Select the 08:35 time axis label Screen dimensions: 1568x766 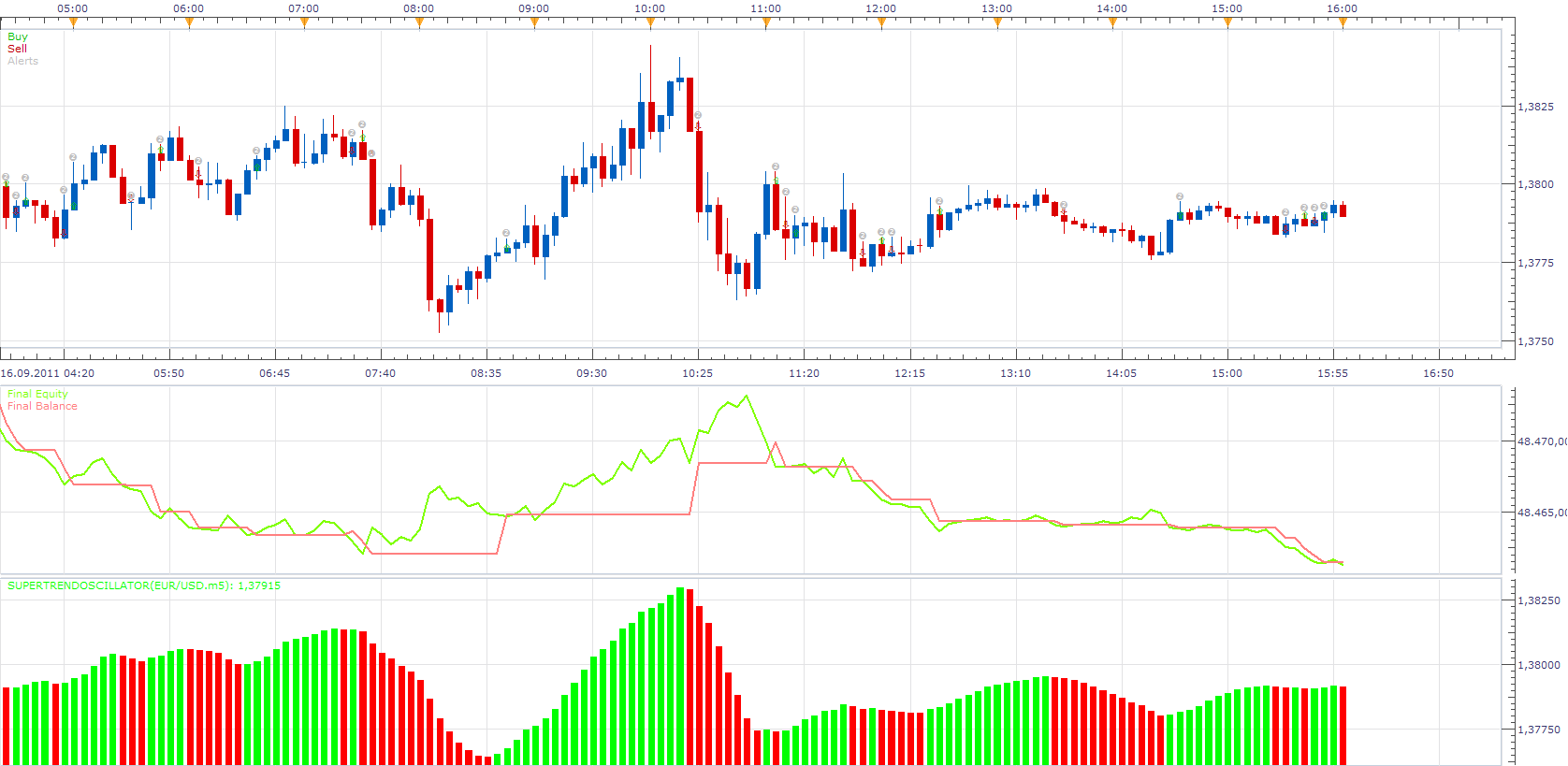click(486, 373)
